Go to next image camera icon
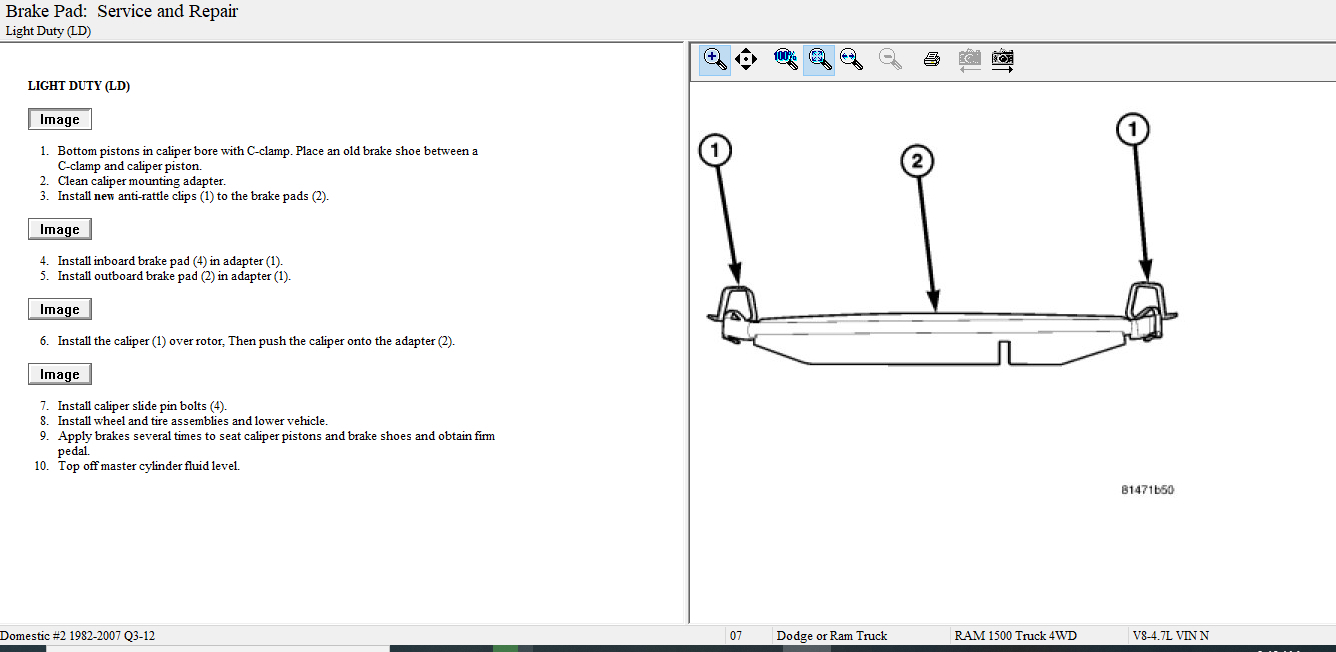This screenshot has height=652, width=1336. (1003, 59)
